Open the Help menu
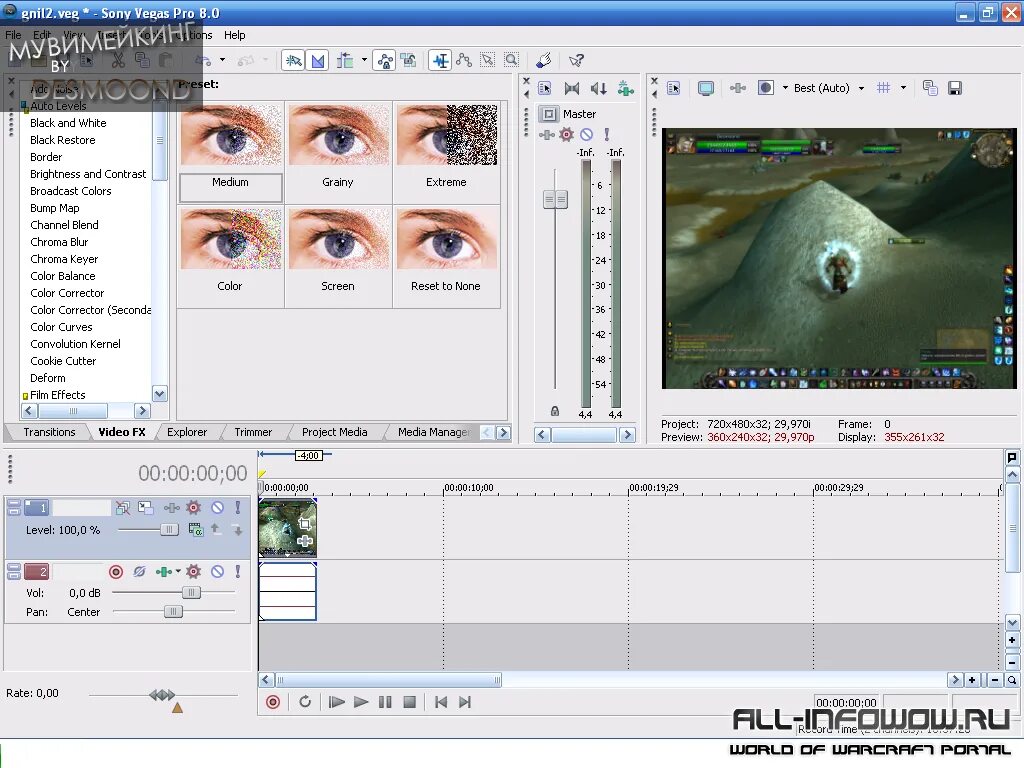 [234, 35]
